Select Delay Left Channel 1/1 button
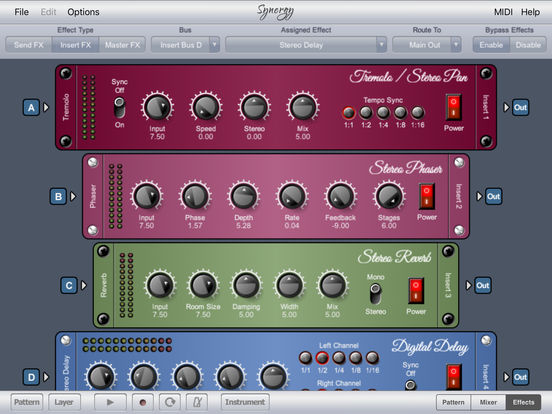 click(305, 358)
